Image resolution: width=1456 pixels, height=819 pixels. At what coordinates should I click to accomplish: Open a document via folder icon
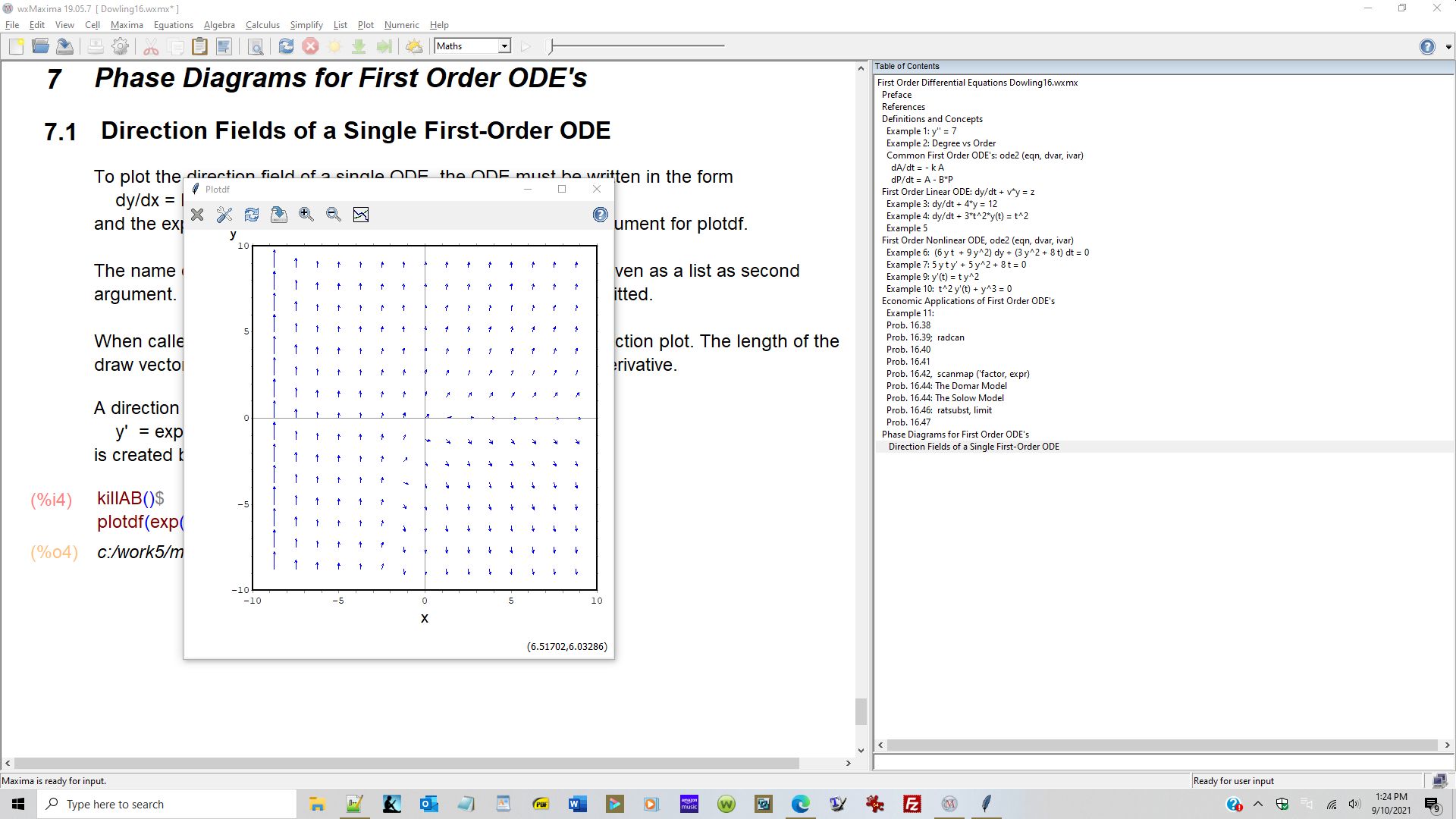pyautogui.click(x=41, y=46)
